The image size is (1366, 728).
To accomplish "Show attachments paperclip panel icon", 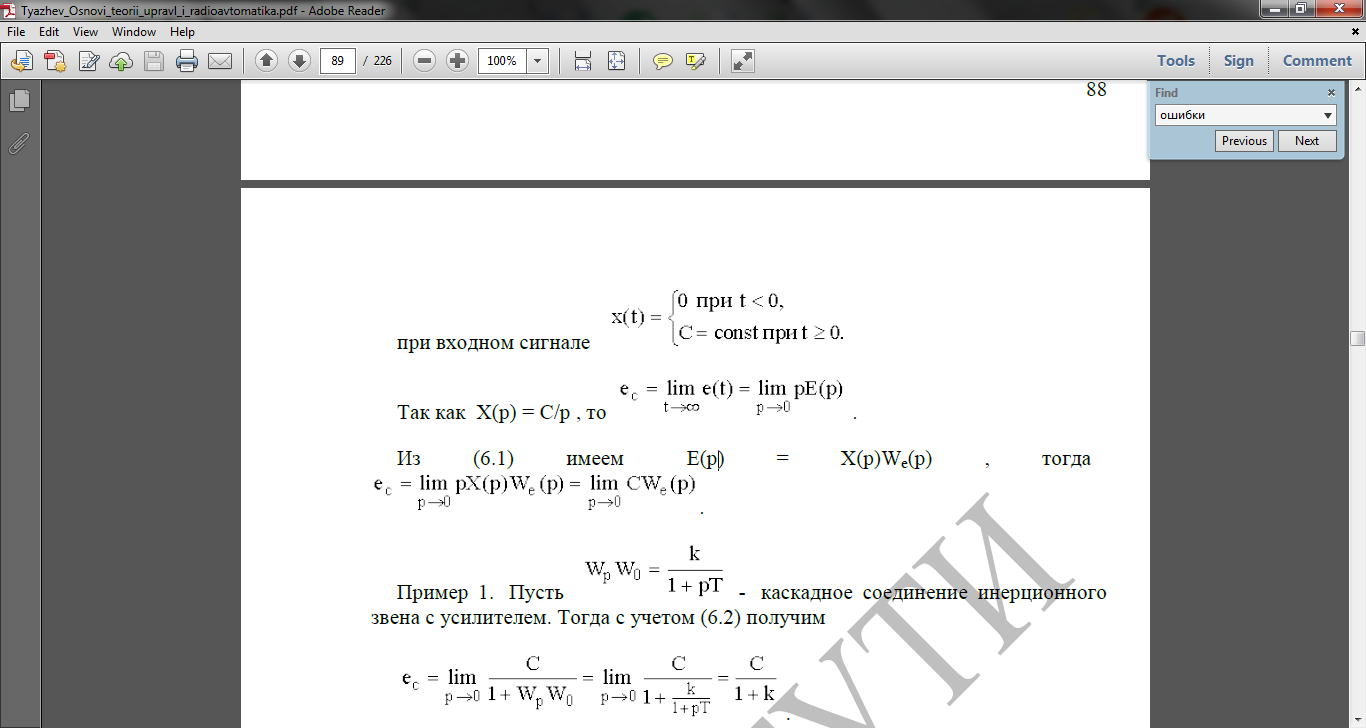I will coord(19,143).
